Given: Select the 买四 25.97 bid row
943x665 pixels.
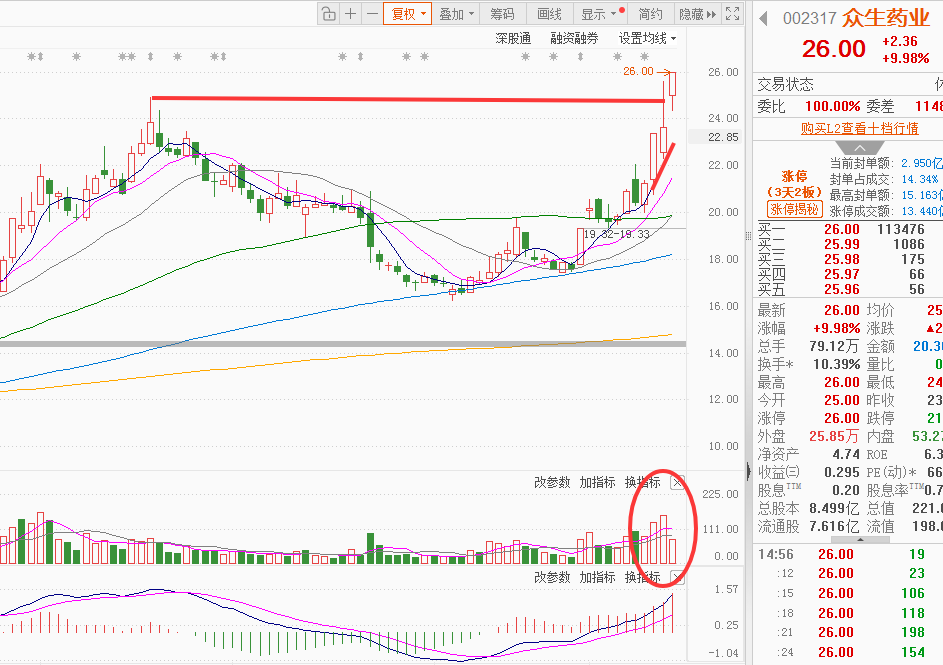Looking at the screenshot, I should pyautogui.click(x=848, y=274).
